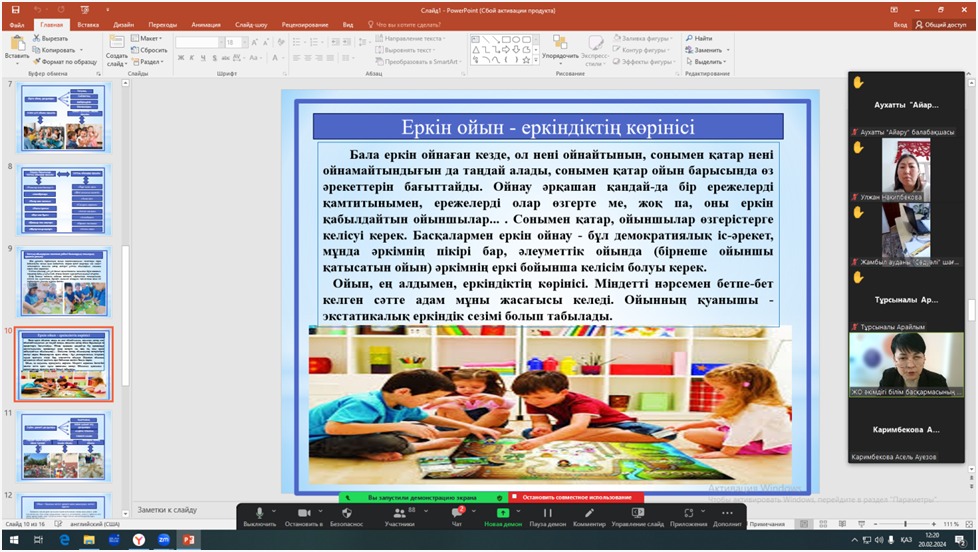Stop video in Zoom toolbar
This screenshot has width=978, height=552.
(x=304, y=517)
